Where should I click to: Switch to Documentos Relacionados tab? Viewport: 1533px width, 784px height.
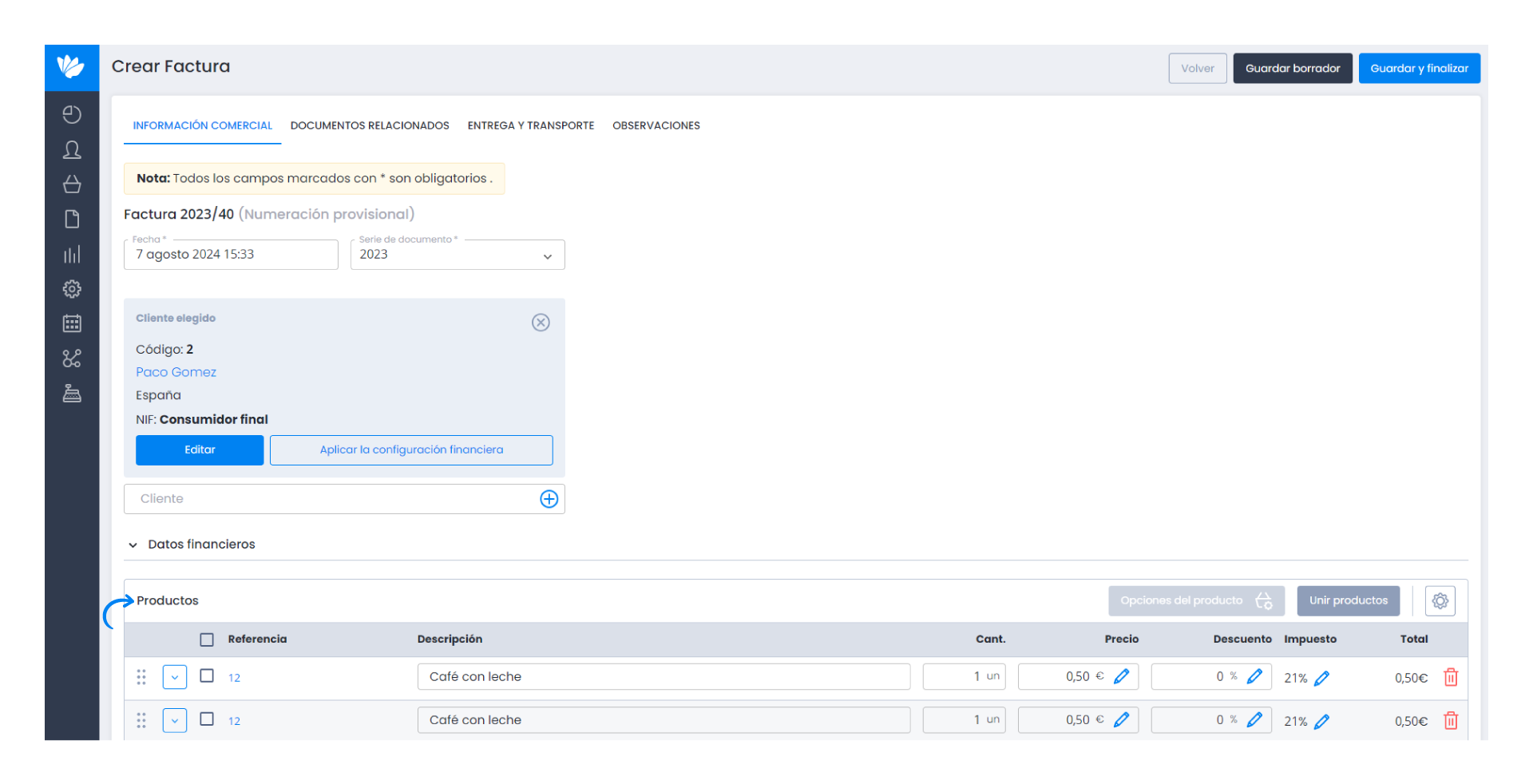tap(370, 125)
